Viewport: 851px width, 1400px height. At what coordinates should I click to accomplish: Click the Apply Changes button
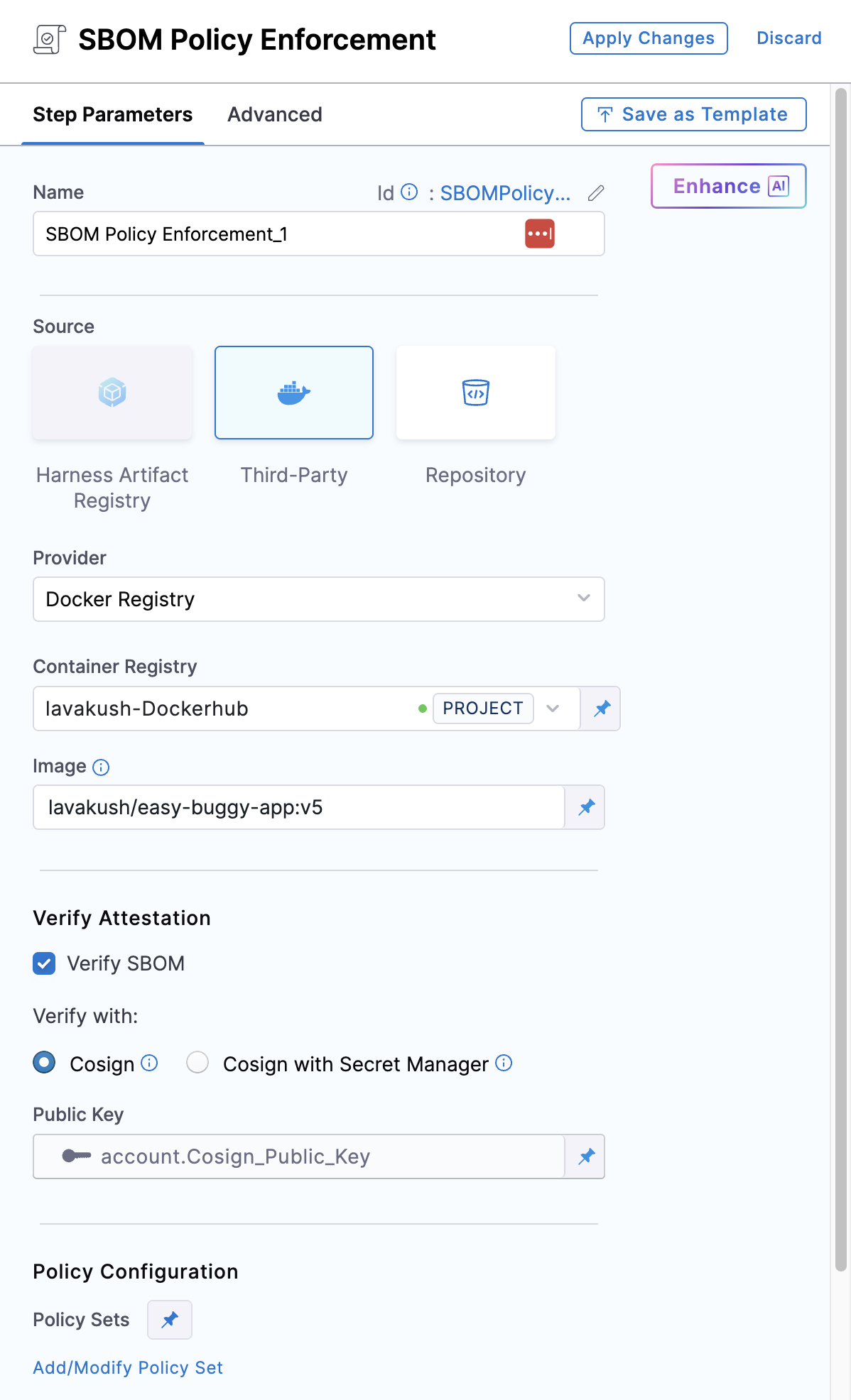pyautogui.click(x=648, y=38)
